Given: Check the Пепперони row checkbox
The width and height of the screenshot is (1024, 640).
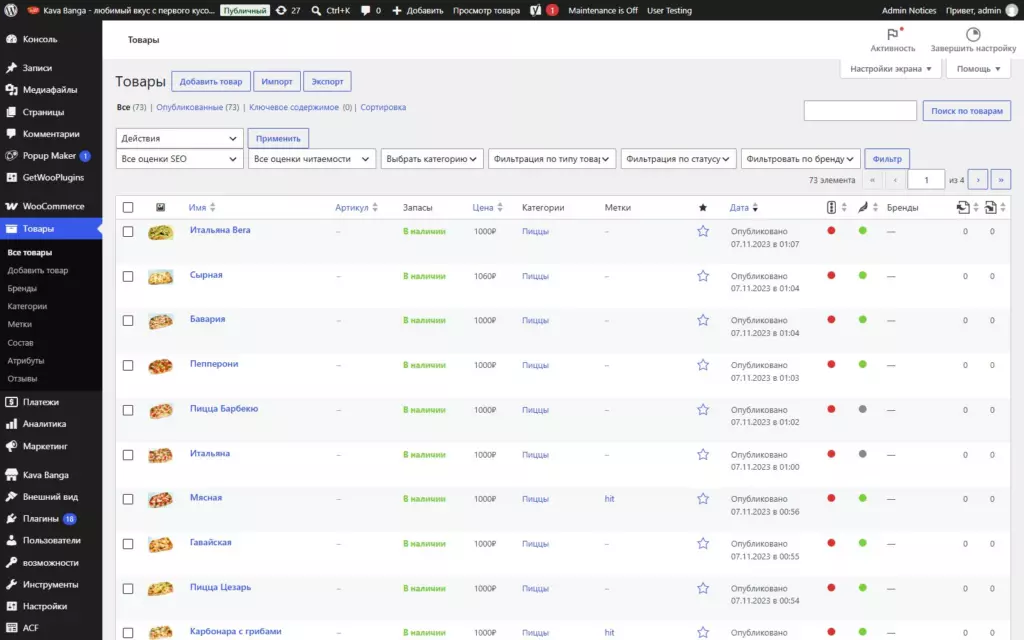Looking at the screenshot, I should [x=128, y=366].
